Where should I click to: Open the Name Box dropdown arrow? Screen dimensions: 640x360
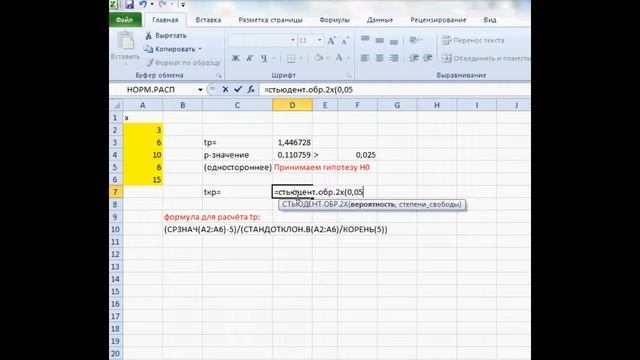(200, 89)
